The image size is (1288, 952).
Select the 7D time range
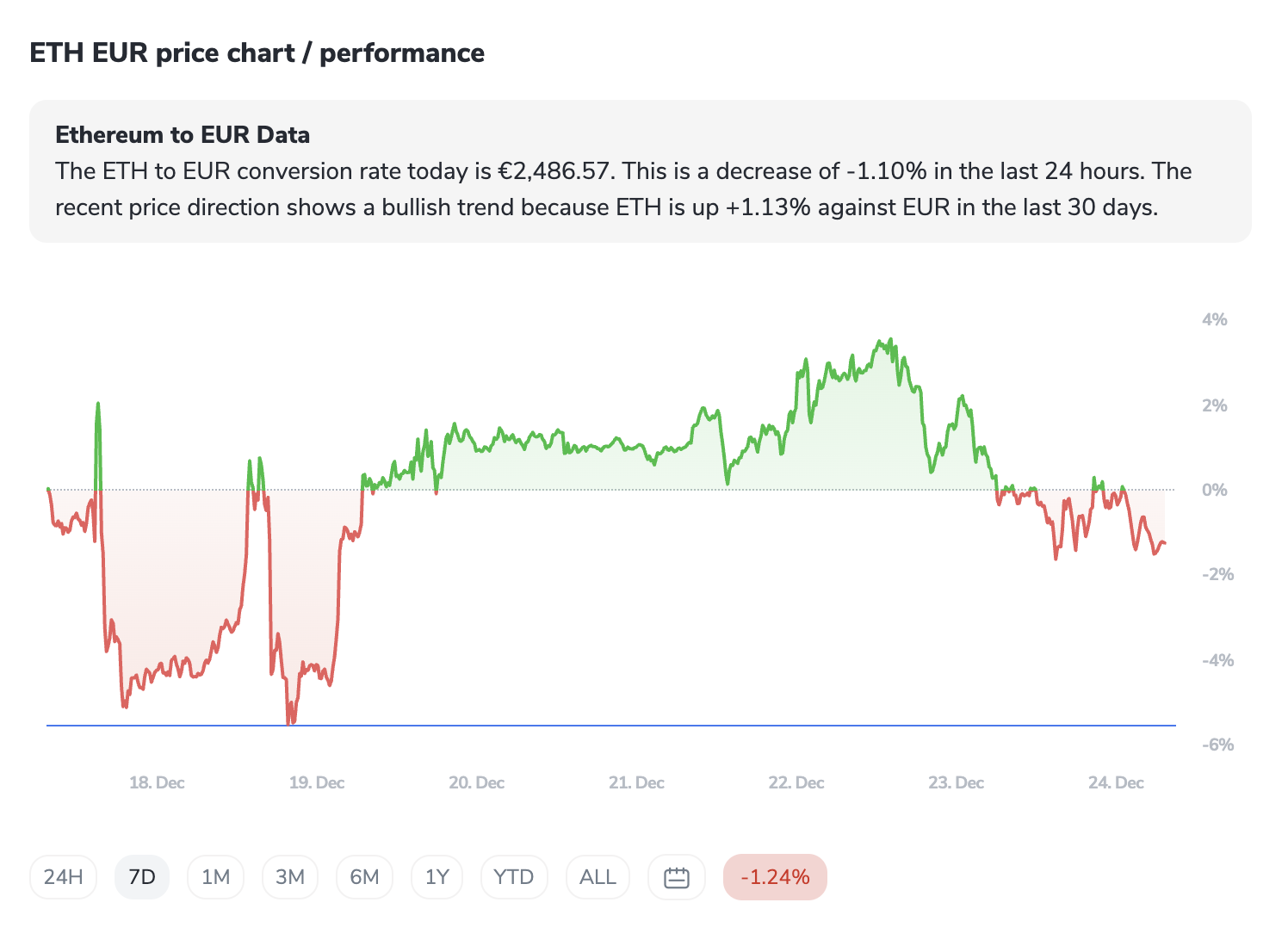(x=142, y=877)
